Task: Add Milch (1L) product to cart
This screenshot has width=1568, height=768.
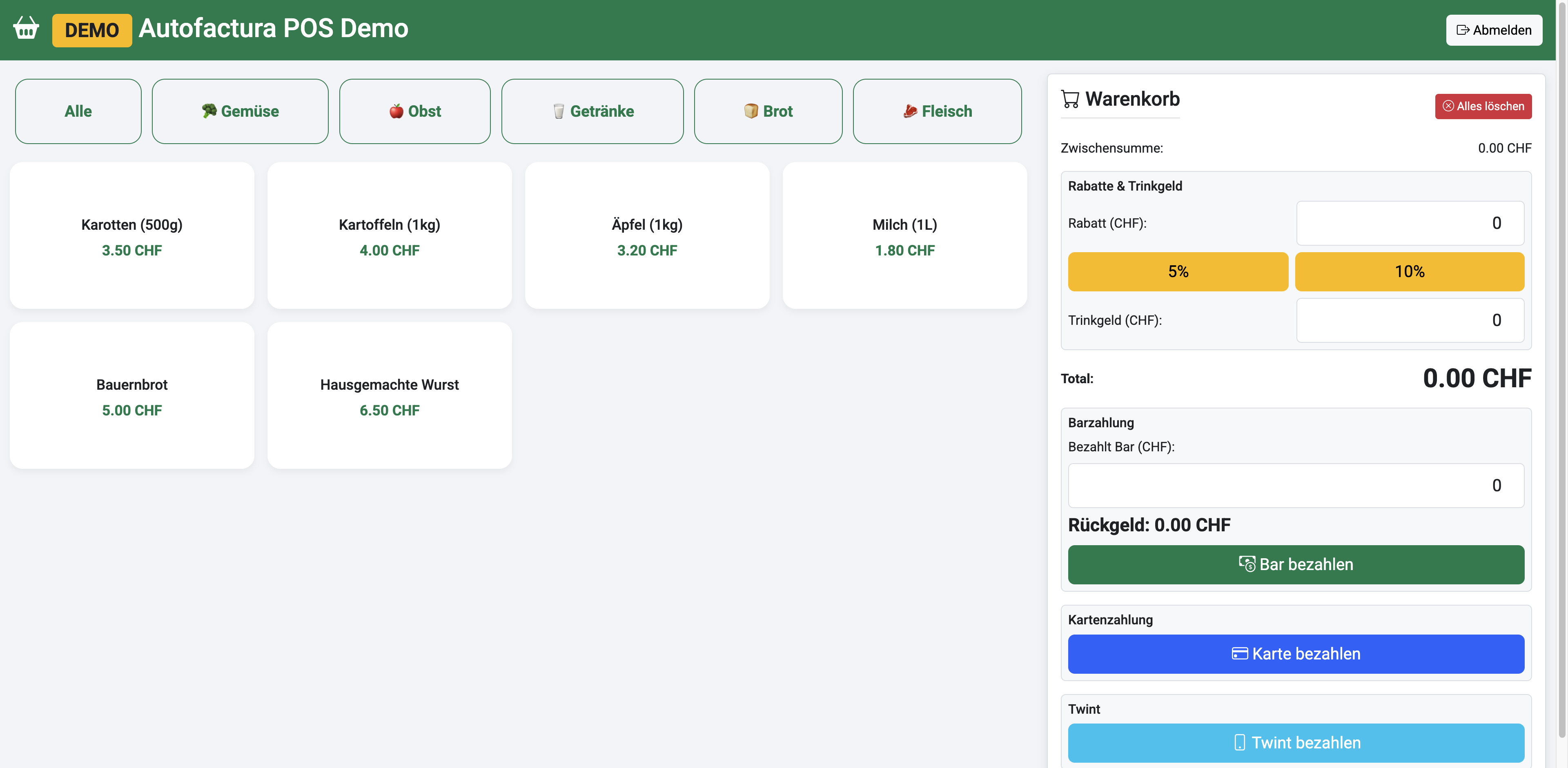Action: click(904, 236)
